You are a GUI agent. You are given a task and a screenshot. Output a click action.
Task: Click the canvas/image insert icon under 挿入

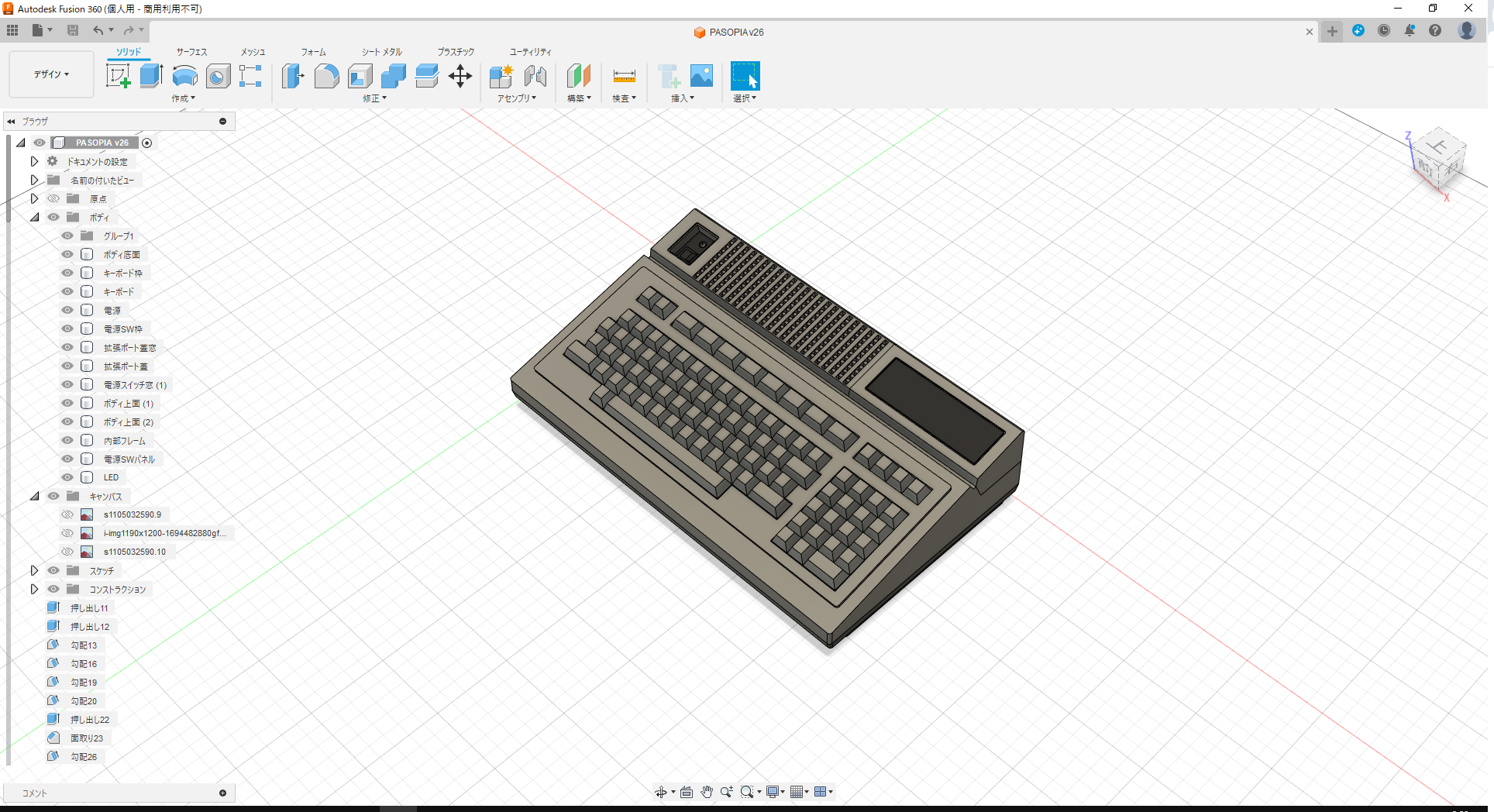pos(701,76)
